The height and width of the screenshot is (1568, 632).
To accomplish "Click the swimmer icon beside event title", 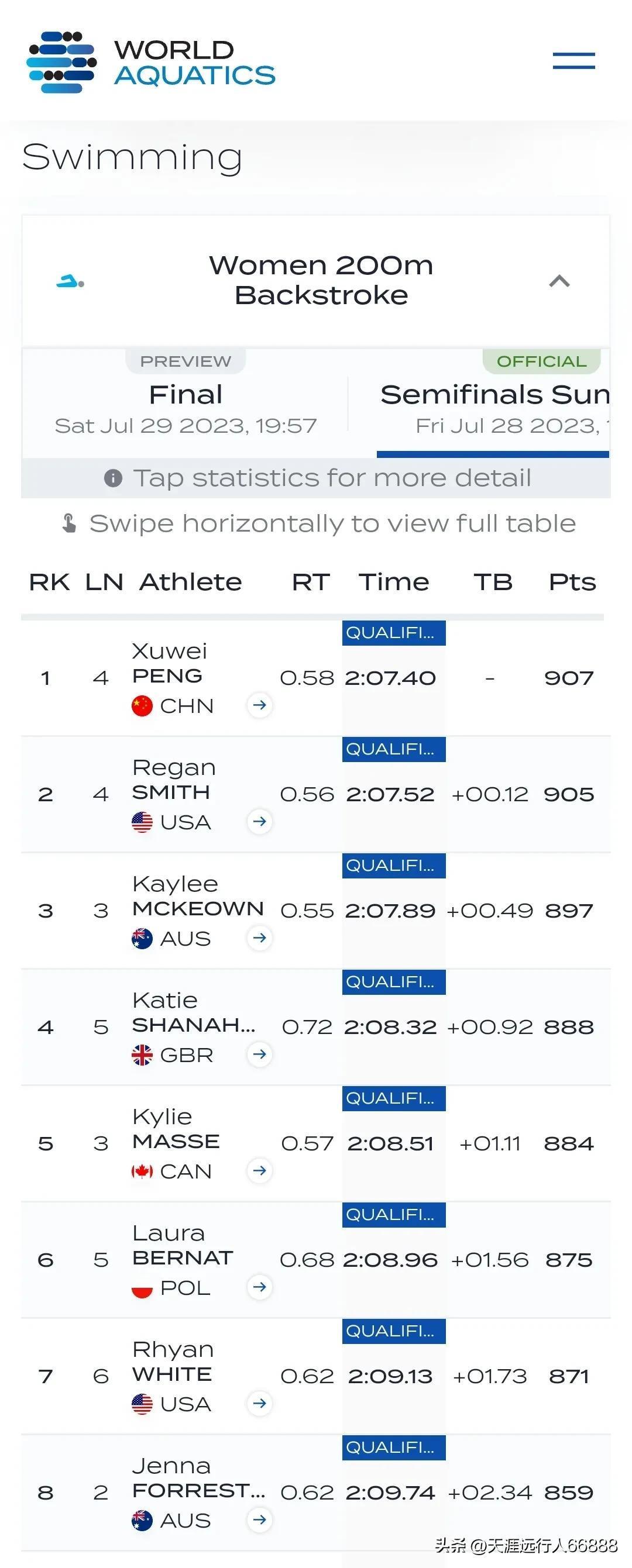I will (70, 281).
